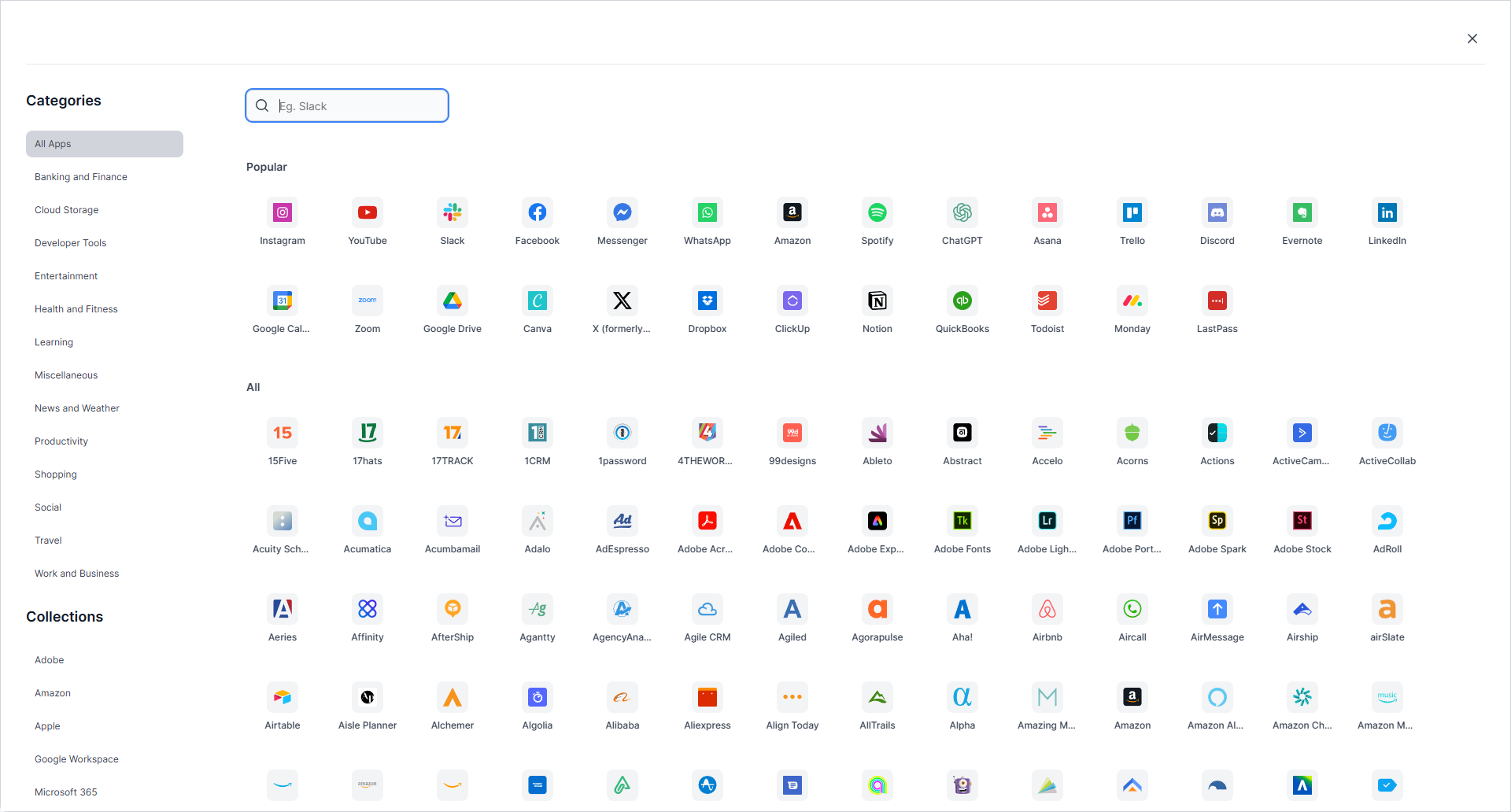Choose the Spotify app icon

[x=877, y=212]
